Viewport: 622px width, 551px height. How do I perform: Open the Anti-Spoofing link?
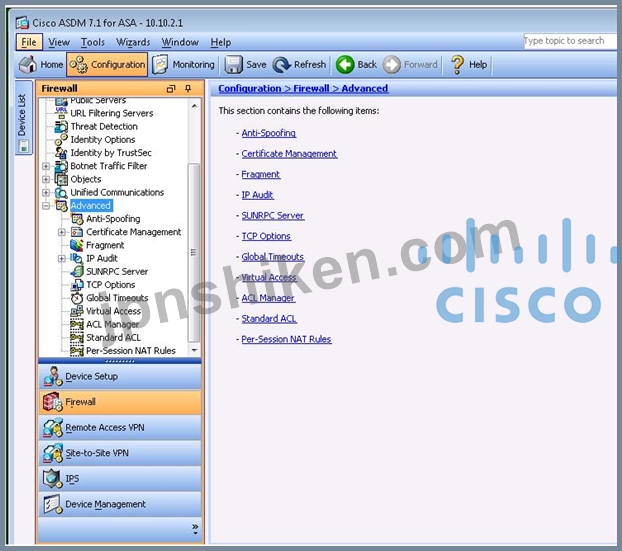(269, 133)
